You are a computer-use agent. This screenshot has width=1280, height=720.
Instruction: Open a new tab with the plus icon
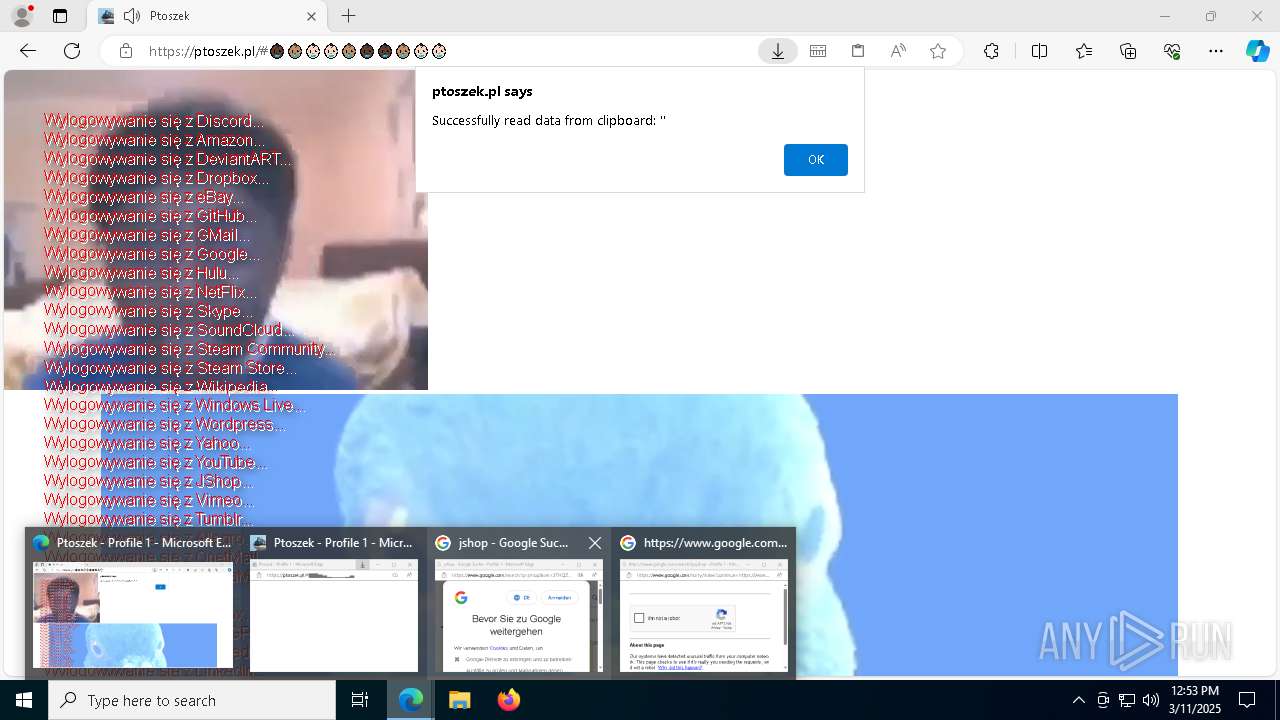pos(348,16)
